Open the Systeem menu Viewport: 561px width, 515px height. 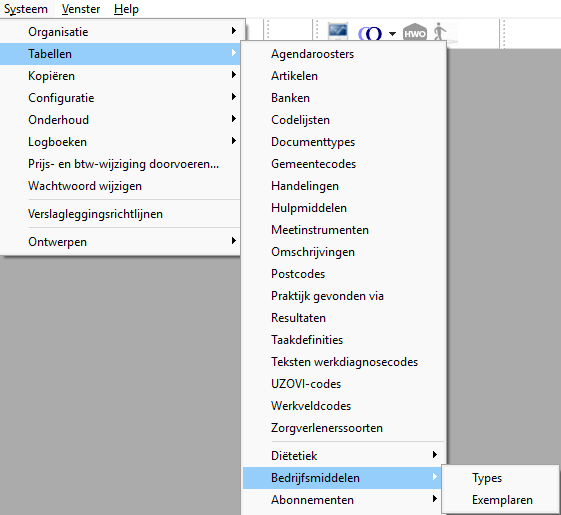pos(26,9)
